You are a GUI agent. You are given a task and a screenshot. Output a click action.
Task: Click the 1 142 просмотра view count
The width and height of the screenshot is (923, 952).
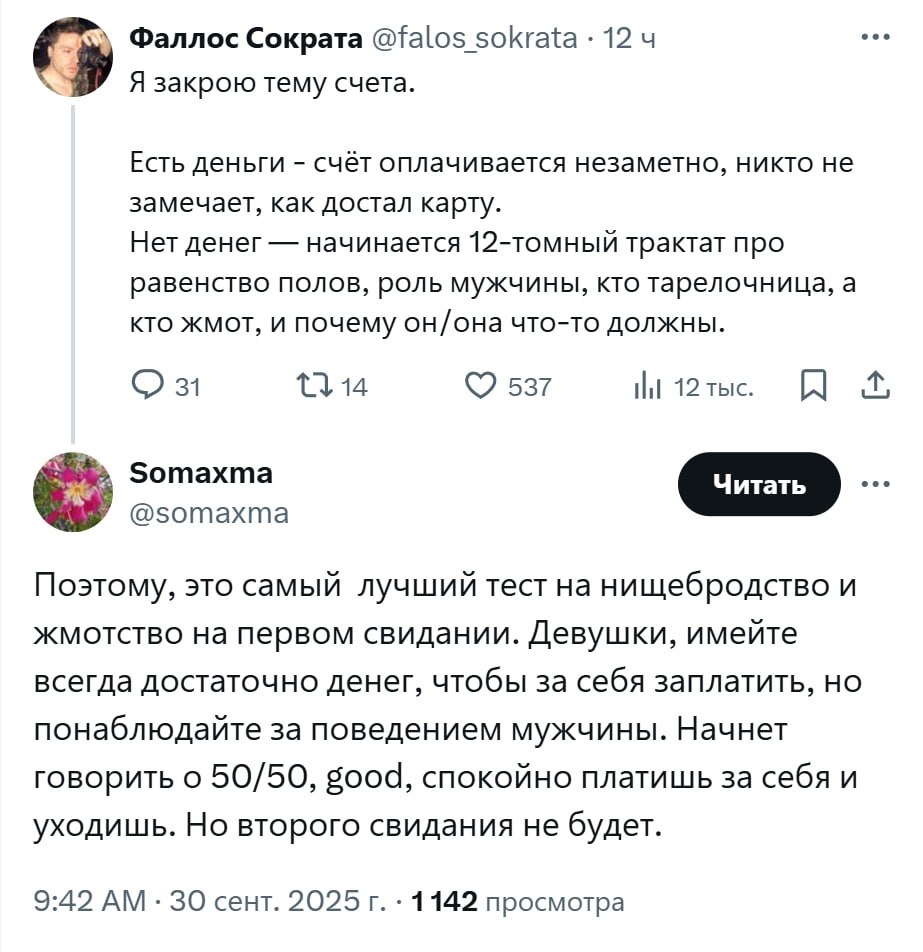[519, 902]
